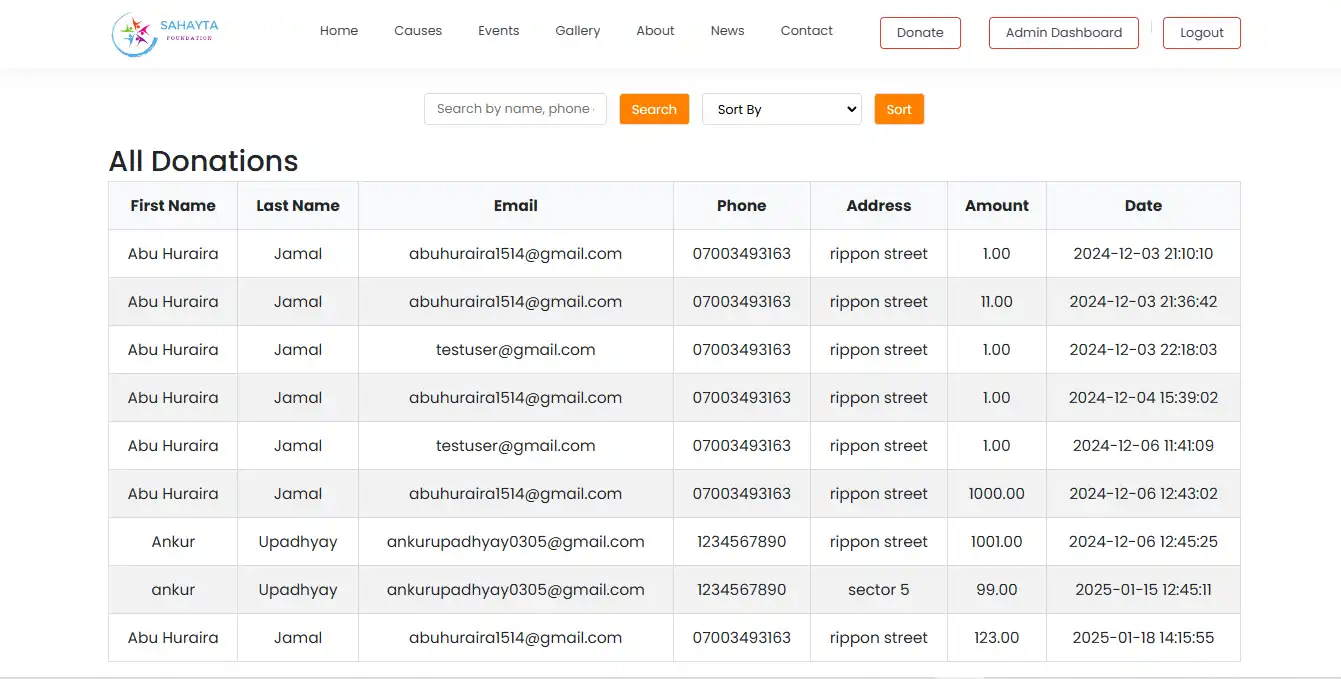Select the testuser@gmail.com email on 2024-12-03
This screenshot has width=1341, height=679.
pyautogui.click(x=515, y=350)
